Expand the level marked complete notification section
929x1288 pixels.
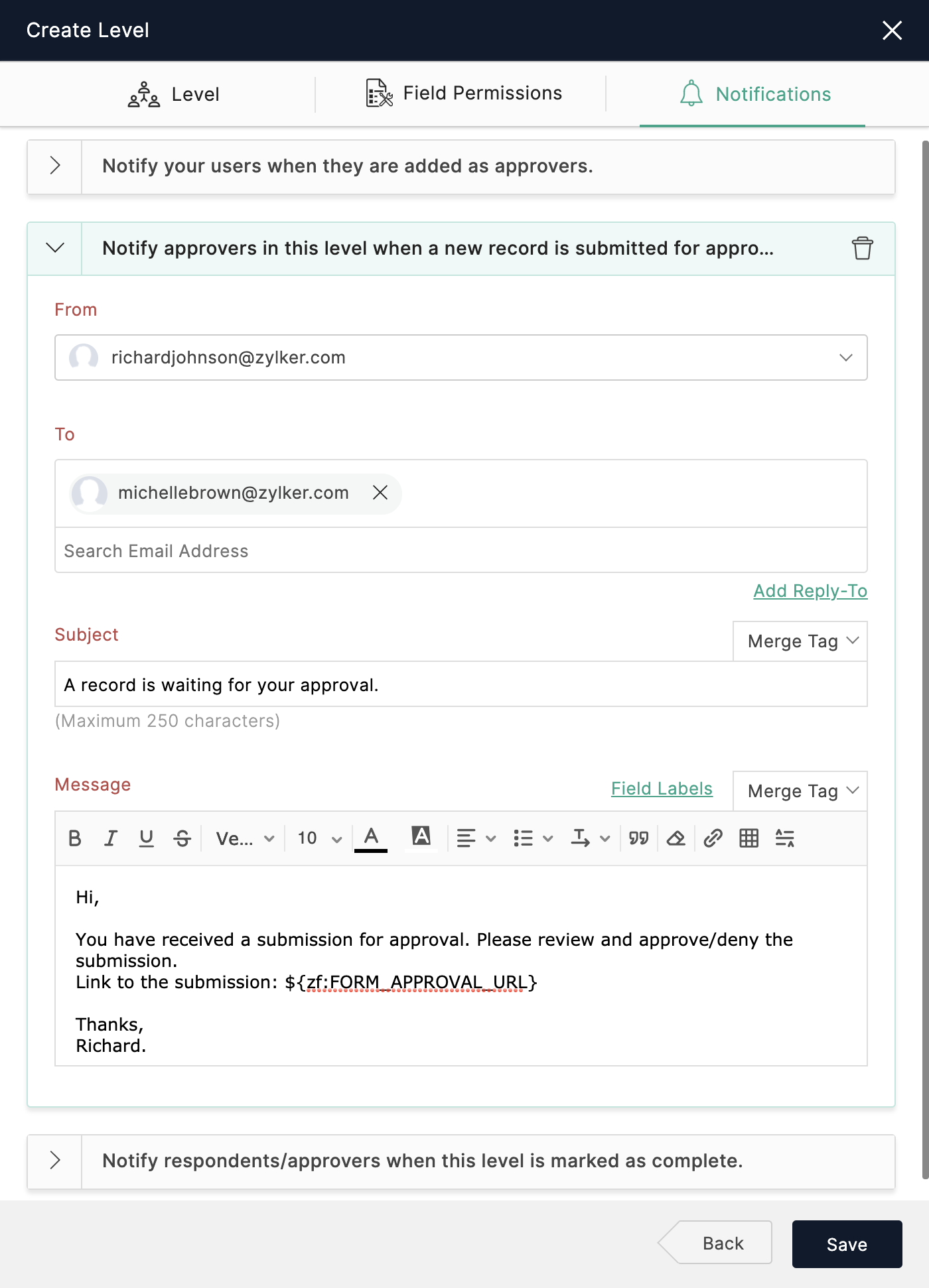coord(55,1161)
